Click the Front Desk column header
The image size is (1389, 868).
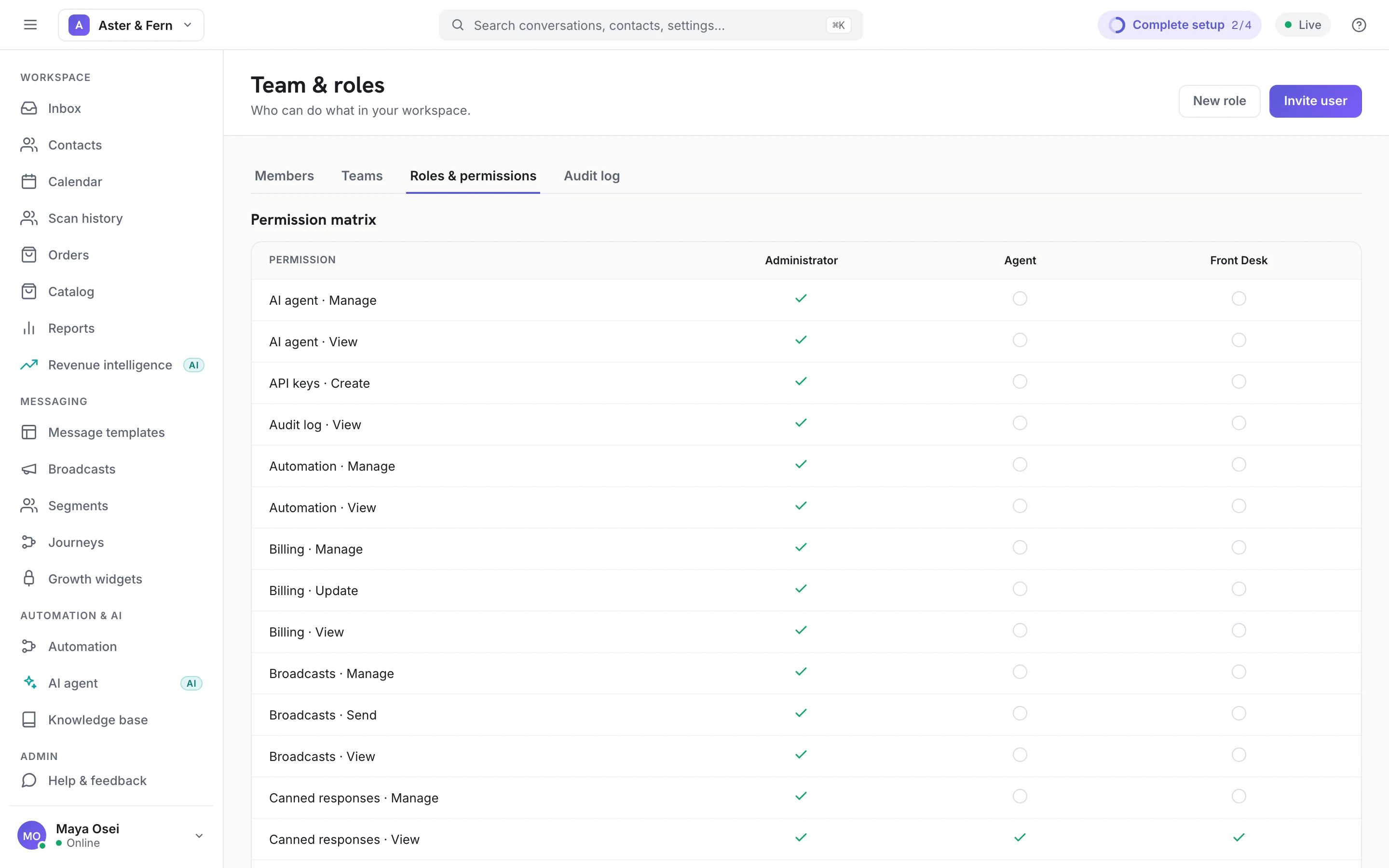[1239, 260]
